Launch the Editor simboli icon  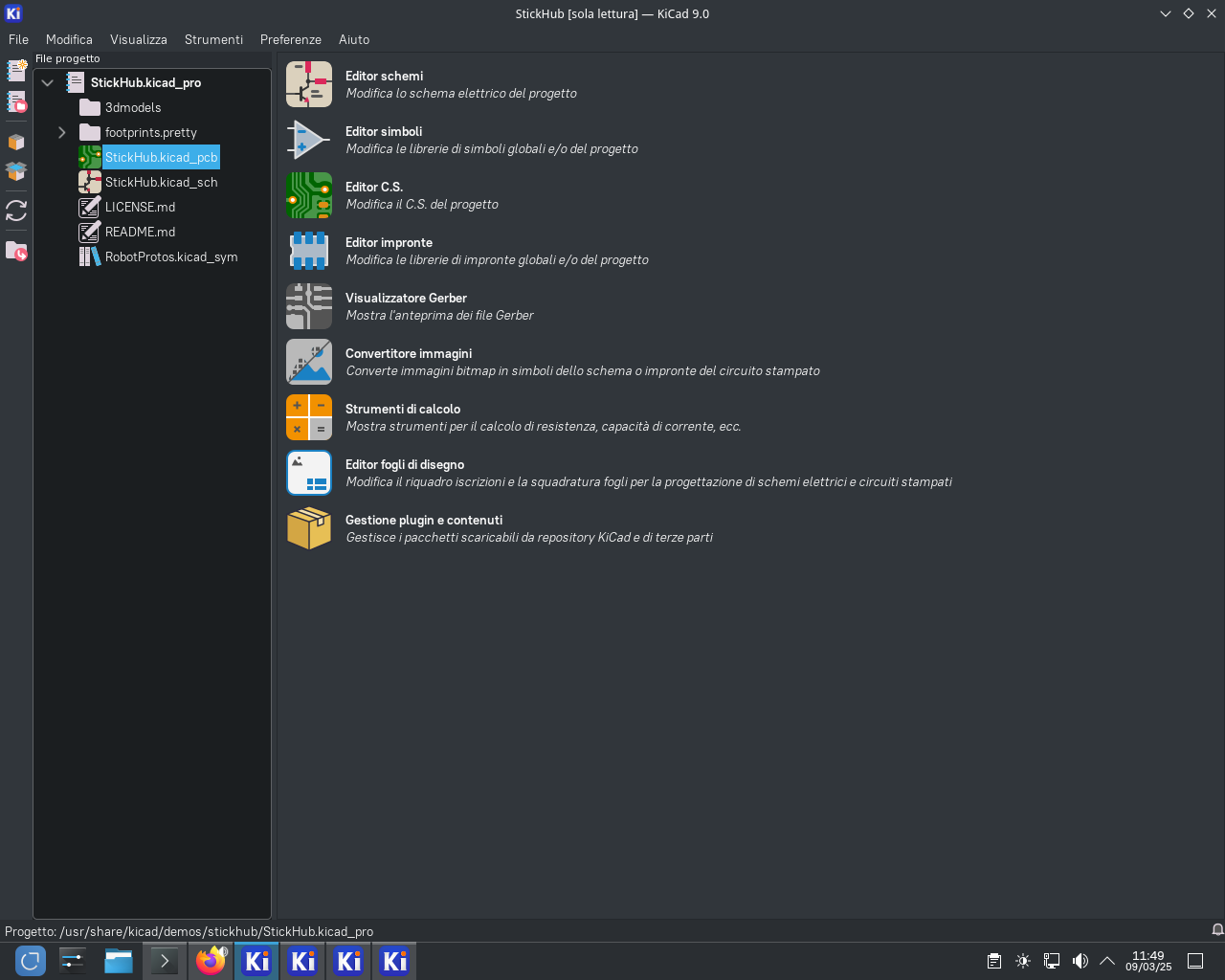point(308,140)
